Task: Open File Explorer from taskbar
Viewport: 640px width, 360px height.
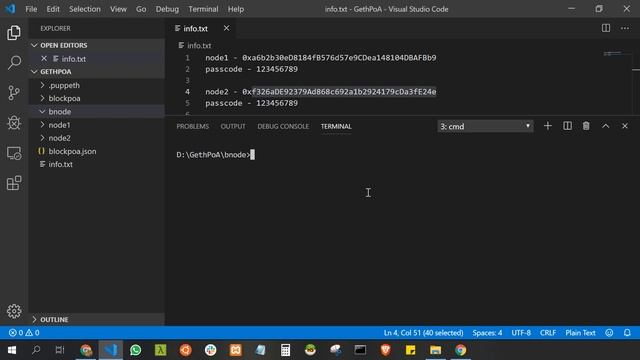Action: click(436, 350)
